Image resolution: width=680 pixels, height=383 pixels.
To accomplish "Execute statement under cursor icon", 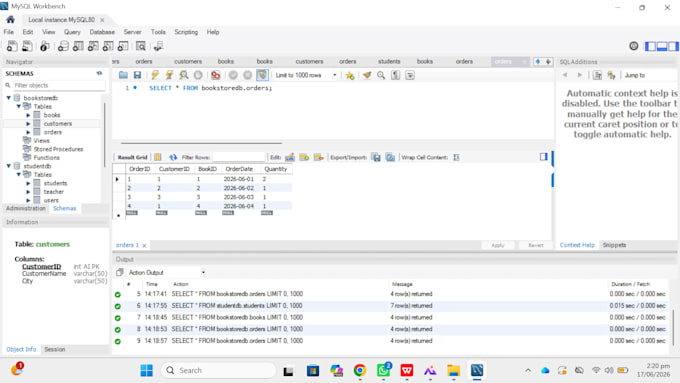I will (x=169, y=75).
